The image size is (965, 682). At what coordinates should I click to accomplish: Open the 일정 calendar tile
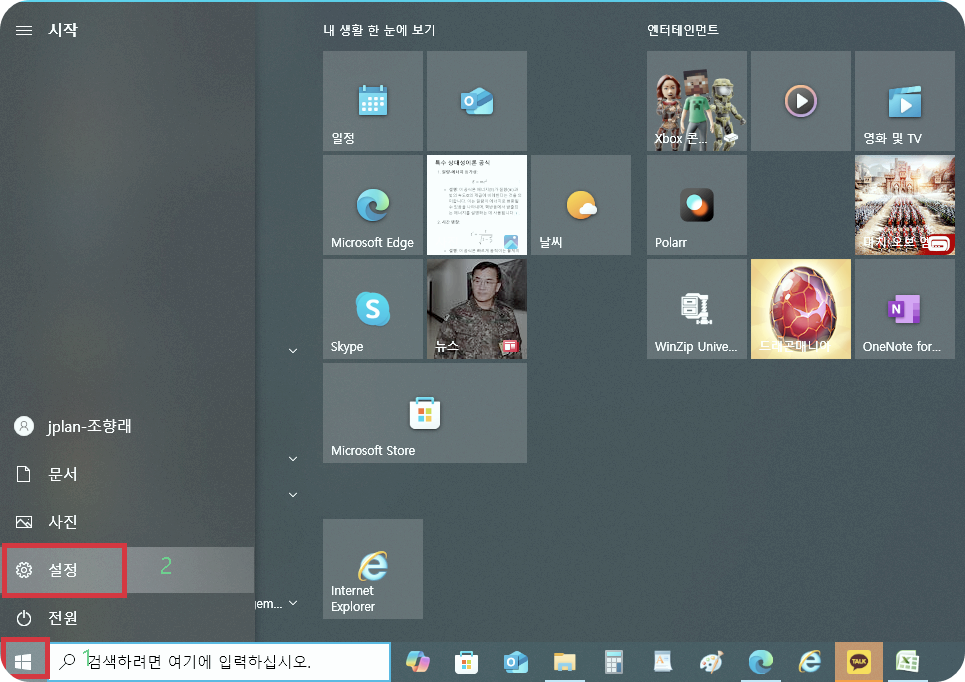click(372, 101)
